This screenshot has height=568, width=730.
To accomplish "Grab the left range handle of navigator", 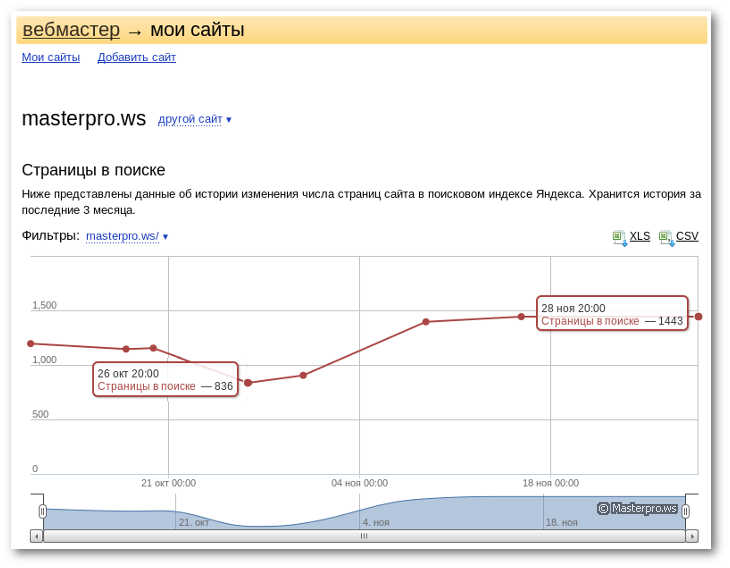I will tap(43, 511).
